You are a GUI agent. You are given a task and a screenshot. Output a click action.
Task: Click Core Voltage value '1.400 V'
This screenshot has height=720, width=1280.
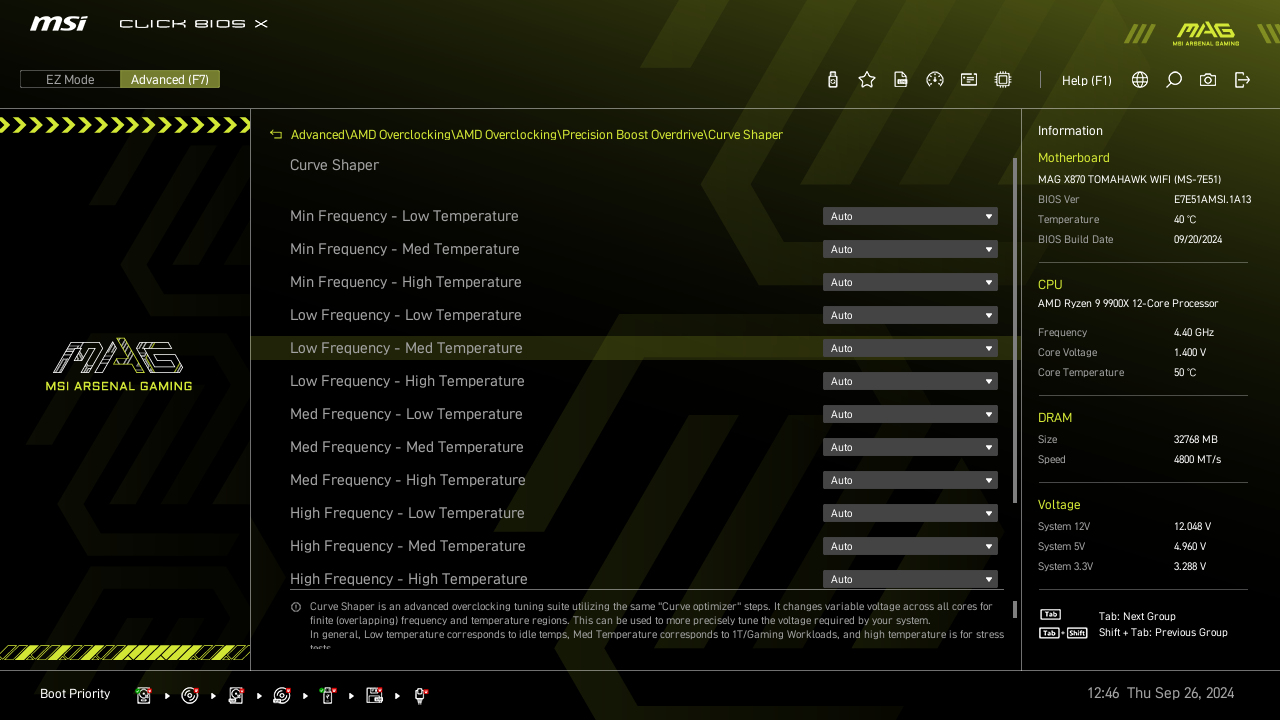(x=1190, y=353)
